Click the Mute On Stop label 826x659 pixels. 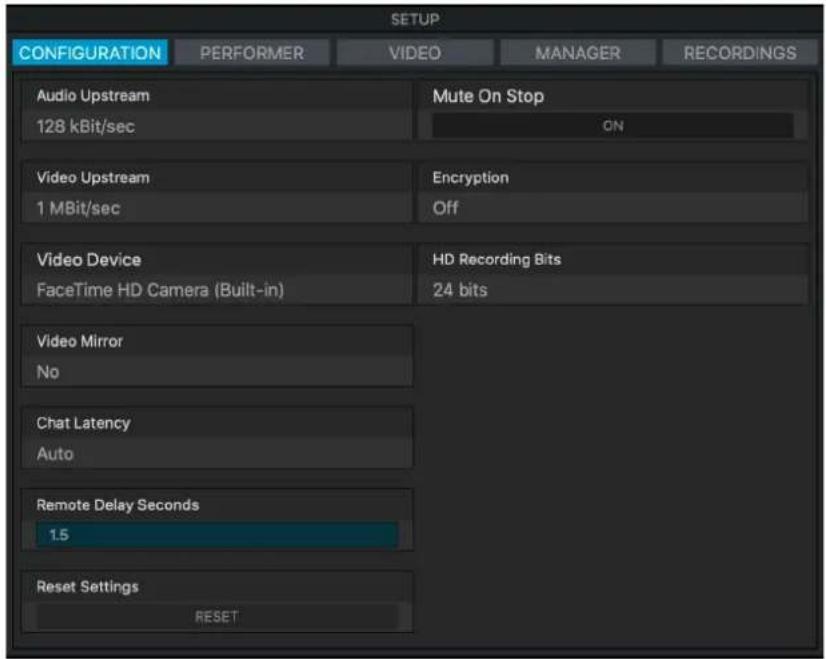[x=488, y=96]
